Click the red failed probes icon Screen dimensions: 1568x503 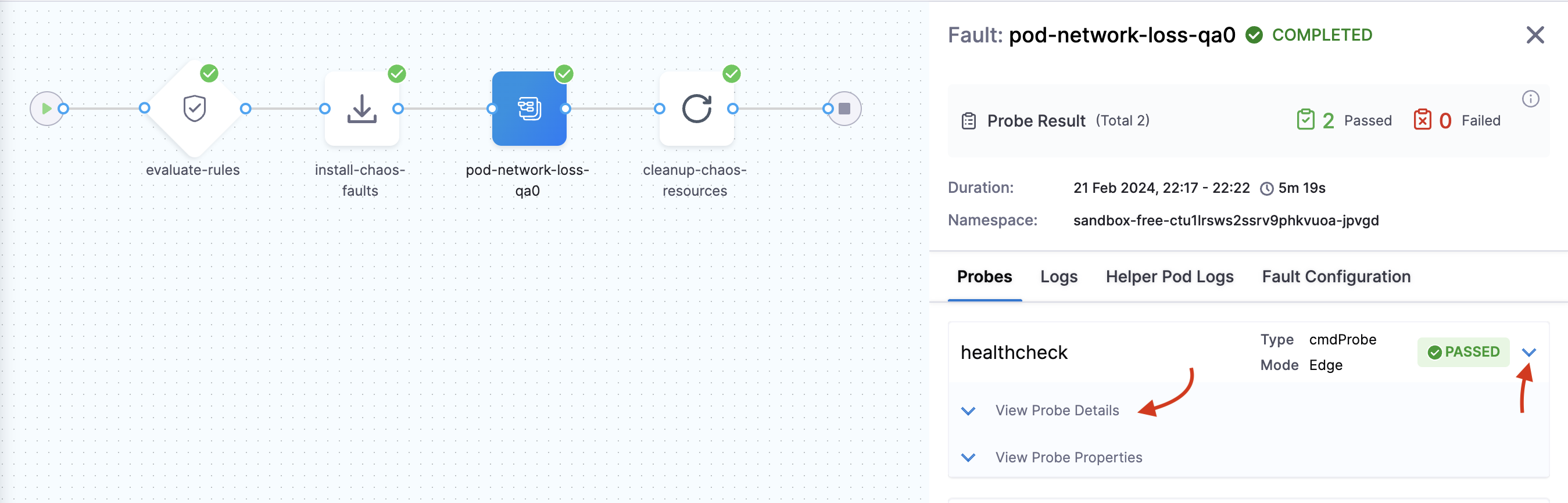pyautogui.click(x=1422, y=120)
